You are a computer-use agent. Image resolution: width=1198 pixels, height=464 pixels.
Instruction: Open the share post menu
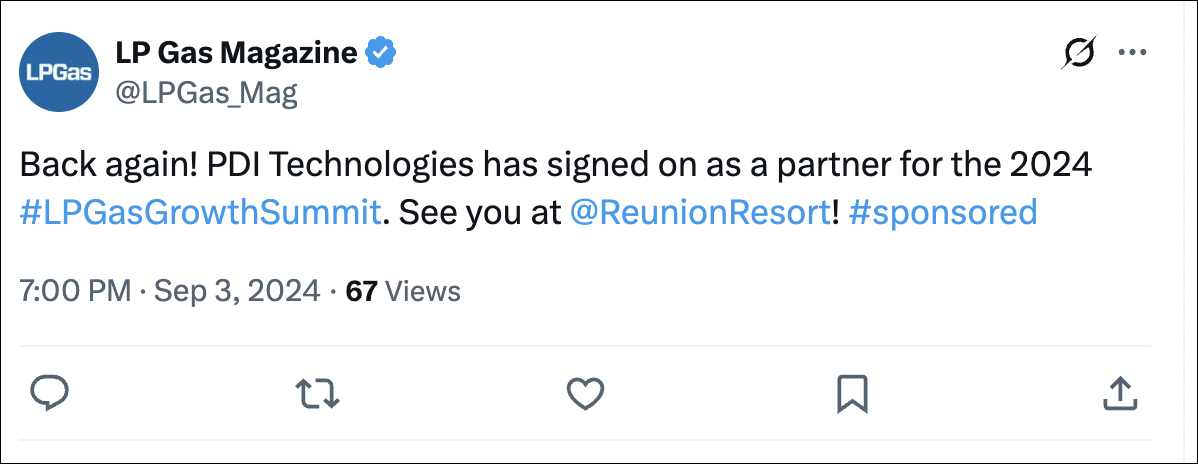pos(1118,392)
